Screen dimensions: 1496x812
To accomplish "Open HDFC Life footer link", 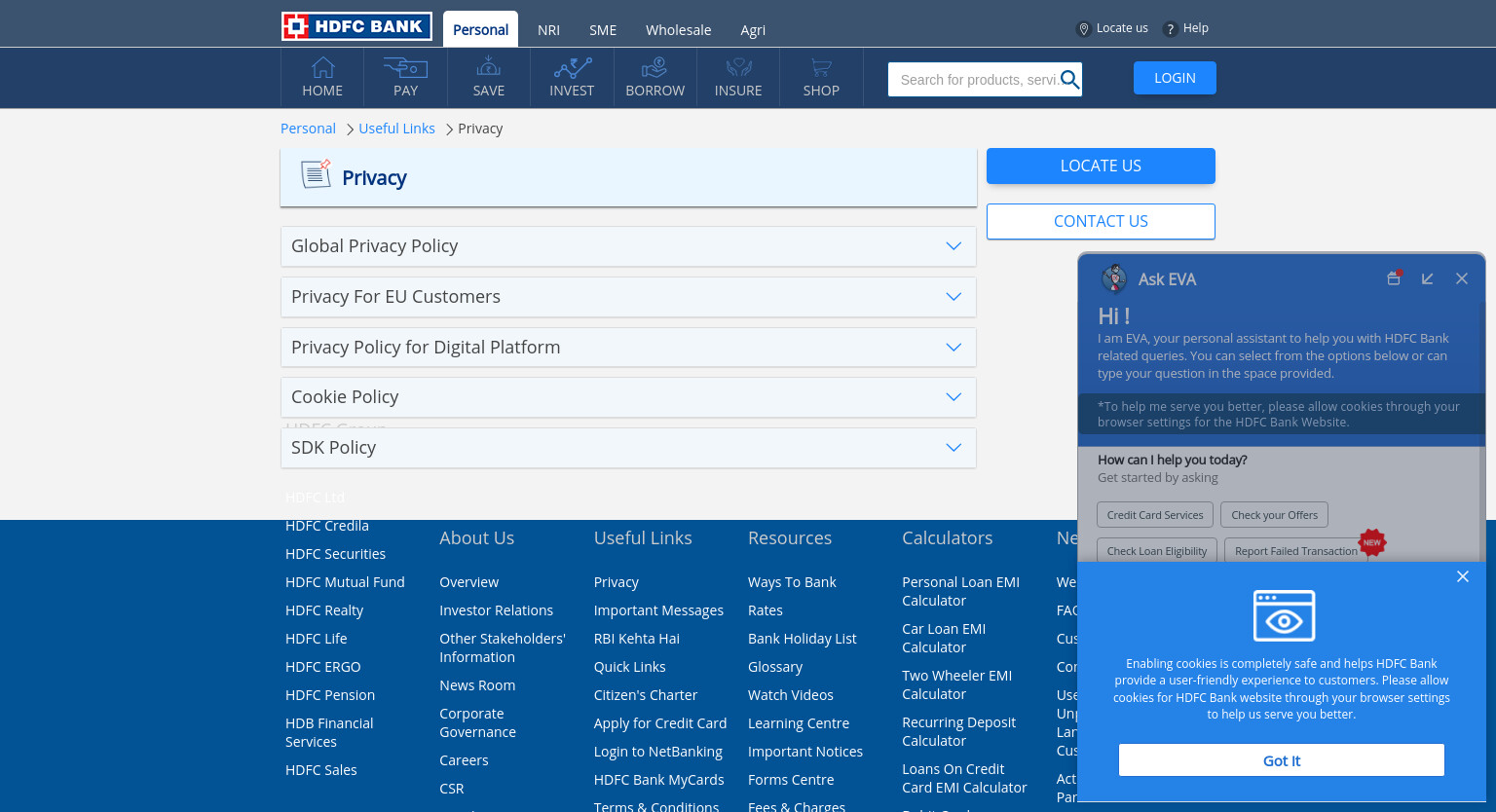I will [316, 639].
